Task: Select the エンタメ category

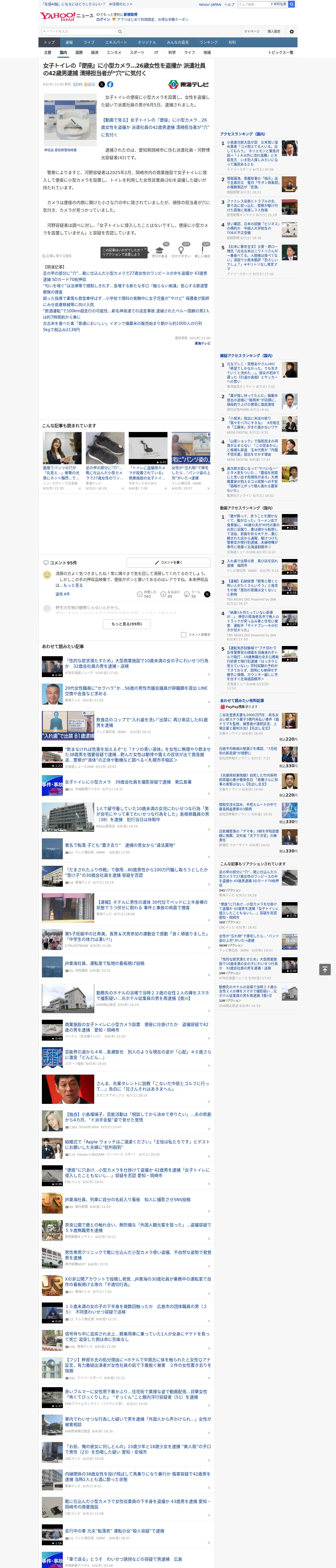Action: pyautogui.click(x=114, y=52)
